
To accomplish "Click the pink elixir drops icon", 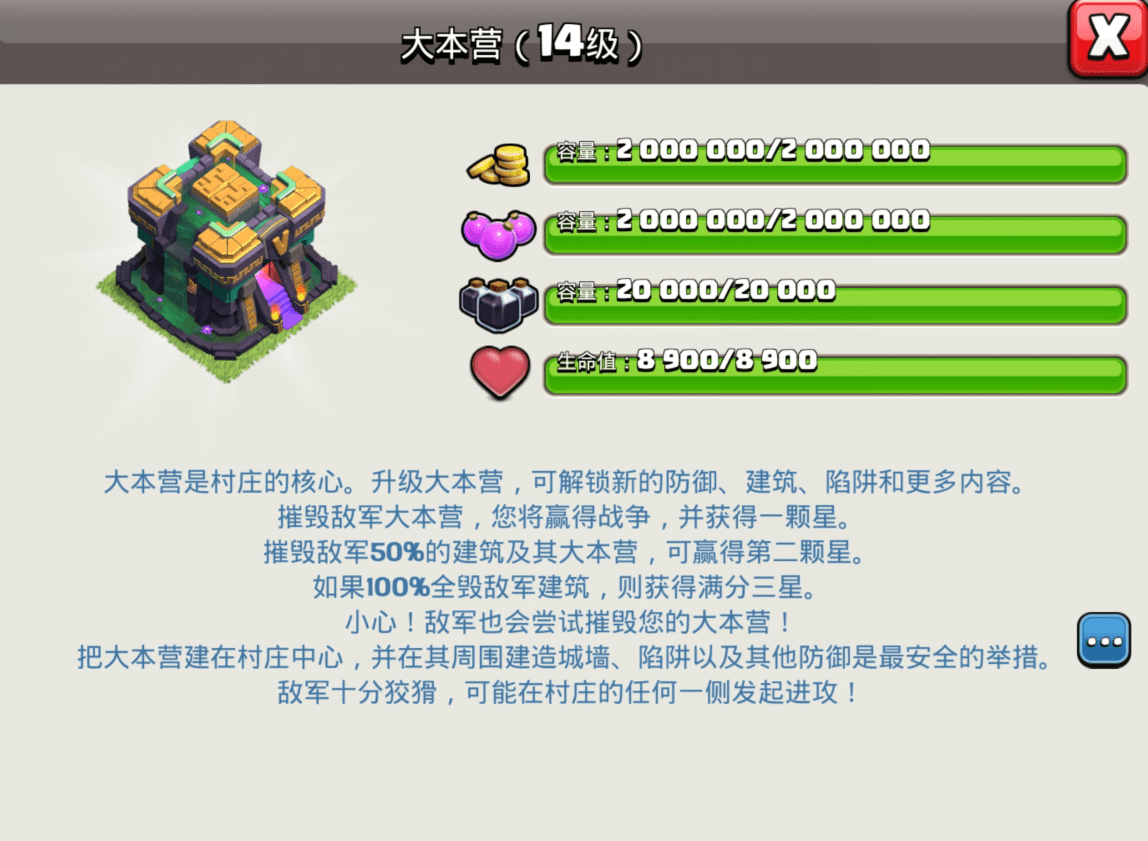I will [499, 235].
